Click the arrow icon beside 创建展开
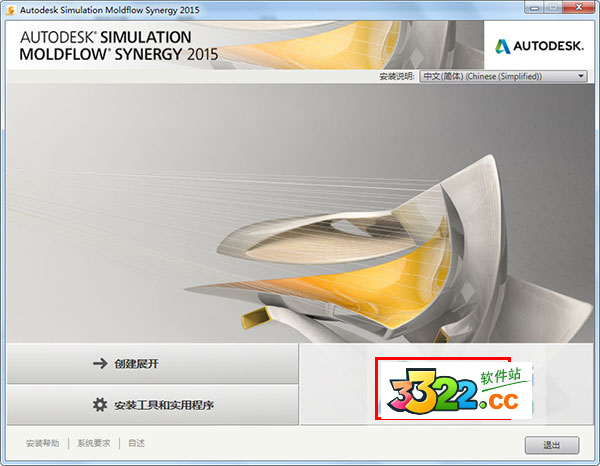Image resolution: width=600 pixels, height=466 pixels. (100, 363)
